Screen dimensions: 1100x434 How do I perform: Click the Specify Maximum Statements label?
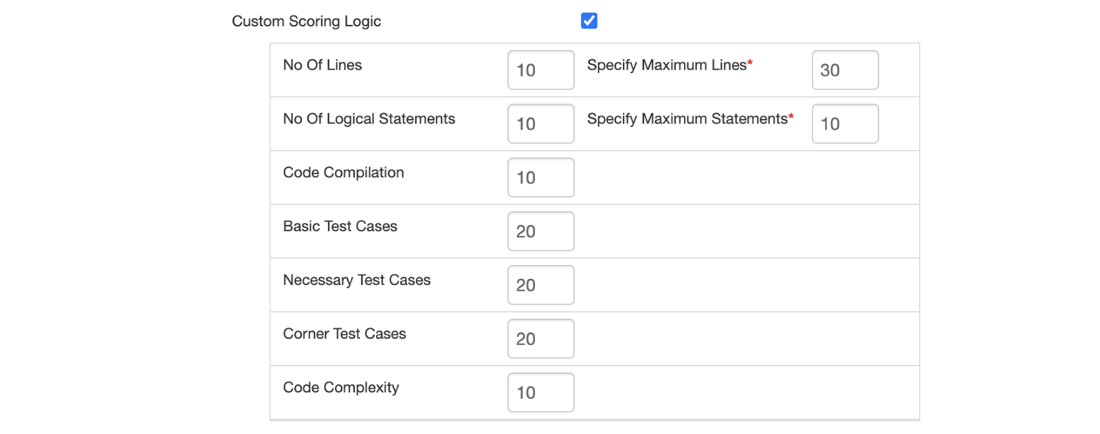tap(687, 119)
